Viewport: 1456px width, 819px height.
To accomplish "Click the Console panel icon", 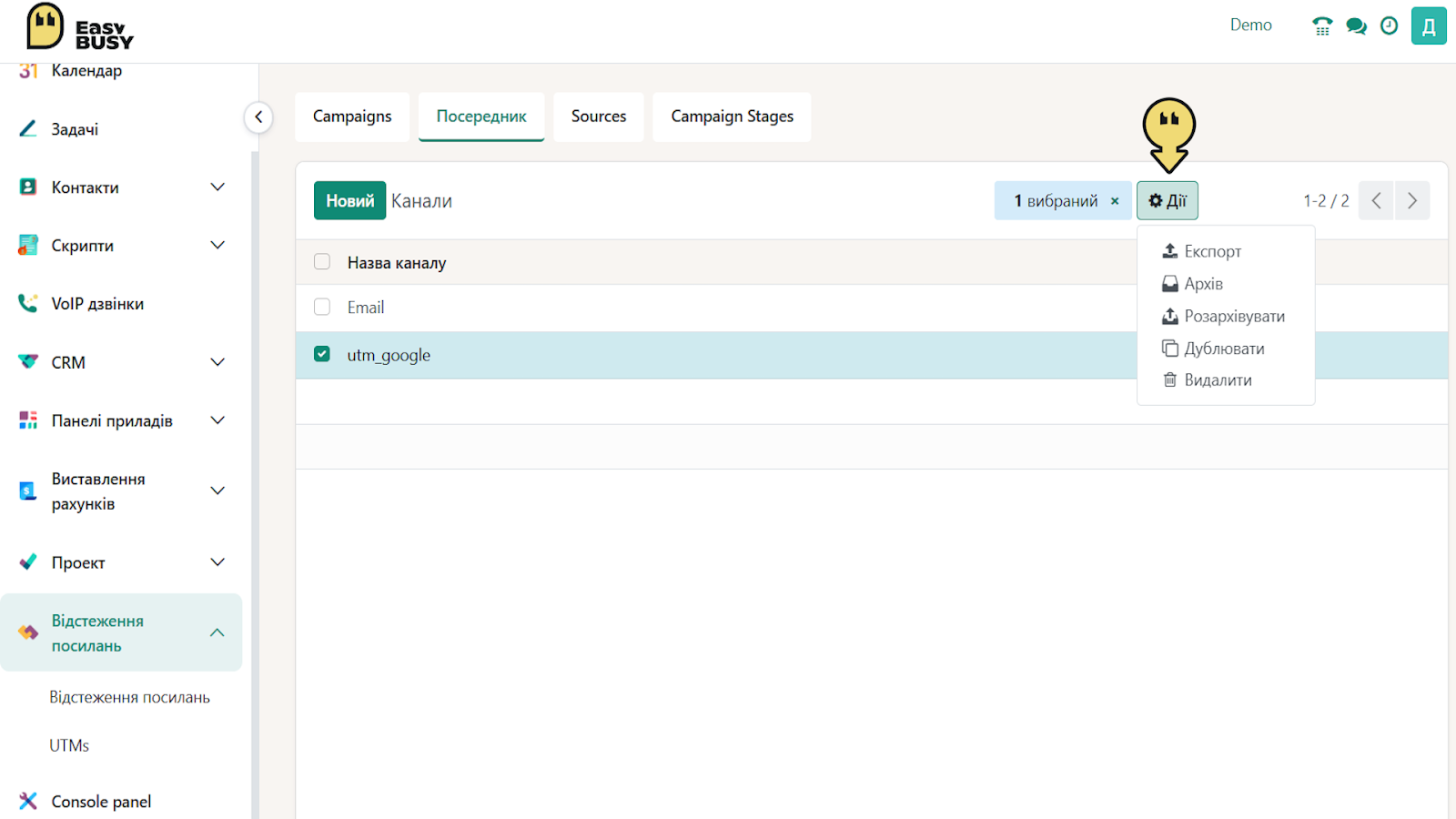I will [x=28, y=801].
